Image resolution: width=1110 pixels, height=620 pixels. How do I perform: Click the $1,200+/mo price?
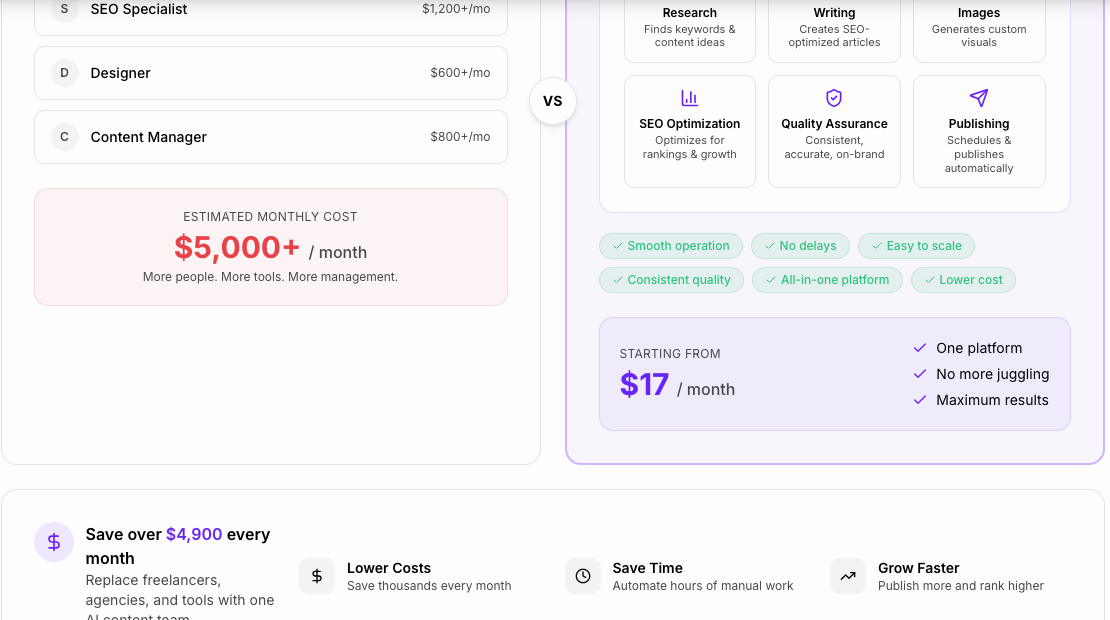click(456, 9)
